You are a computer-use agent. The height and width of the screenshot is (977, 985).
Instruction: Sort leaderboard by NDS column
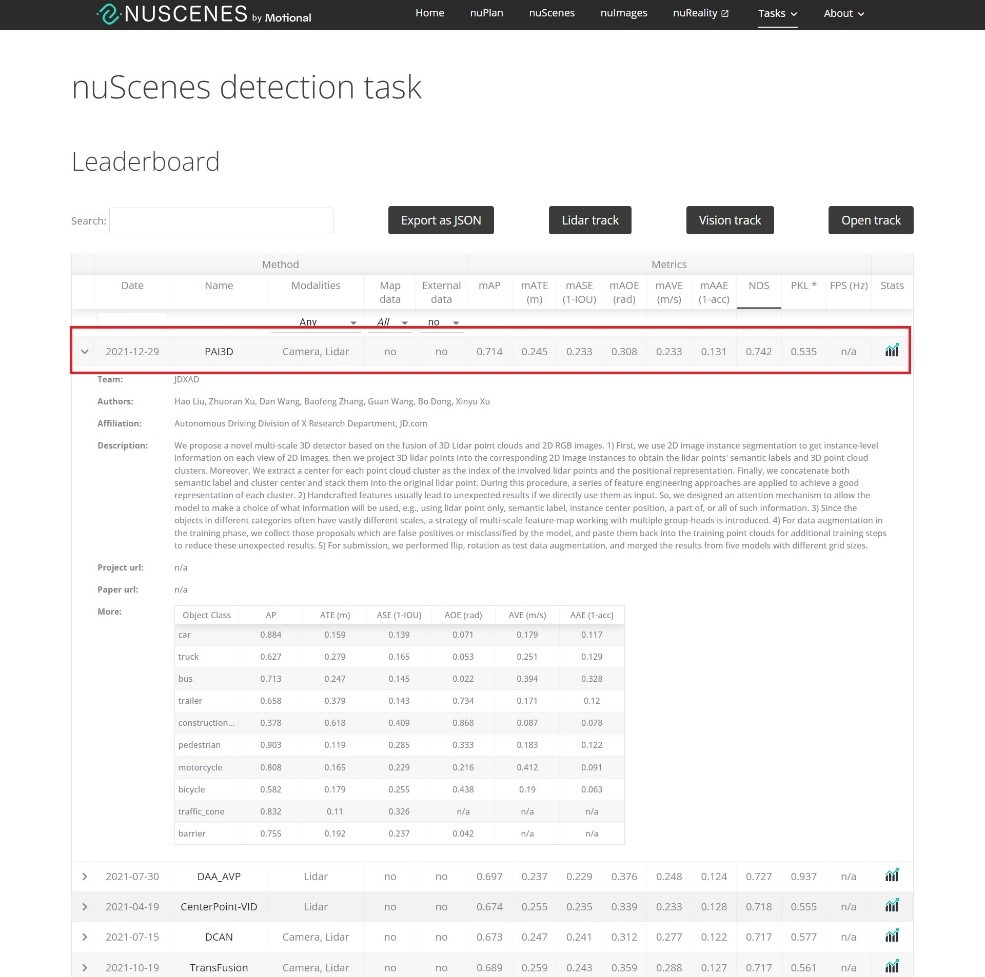[x=759, y=286]
